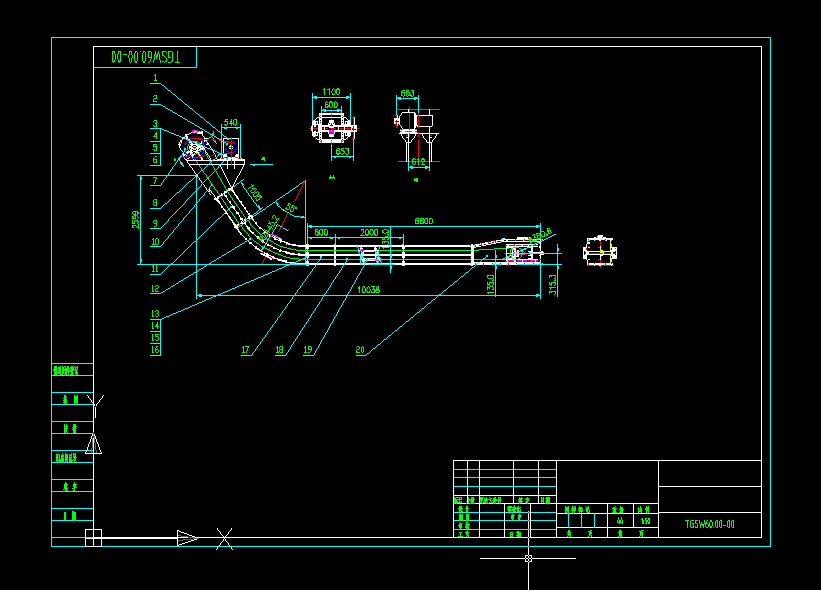Click the 2599 vertical height dimension
The height and width of the screenshot is (590, 821).
pos(136,219)
